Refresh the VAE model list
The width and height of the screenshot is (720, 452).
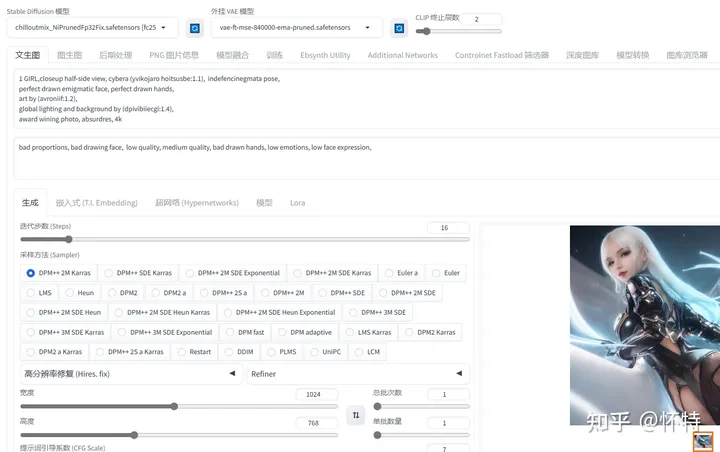(x=399, y=28)
